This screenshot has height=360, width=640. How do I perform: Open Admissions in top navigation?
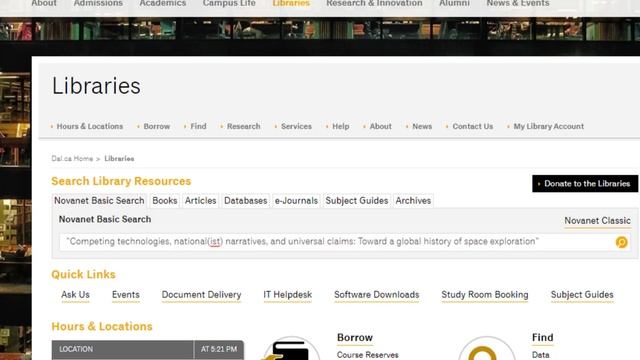point(98,3)
